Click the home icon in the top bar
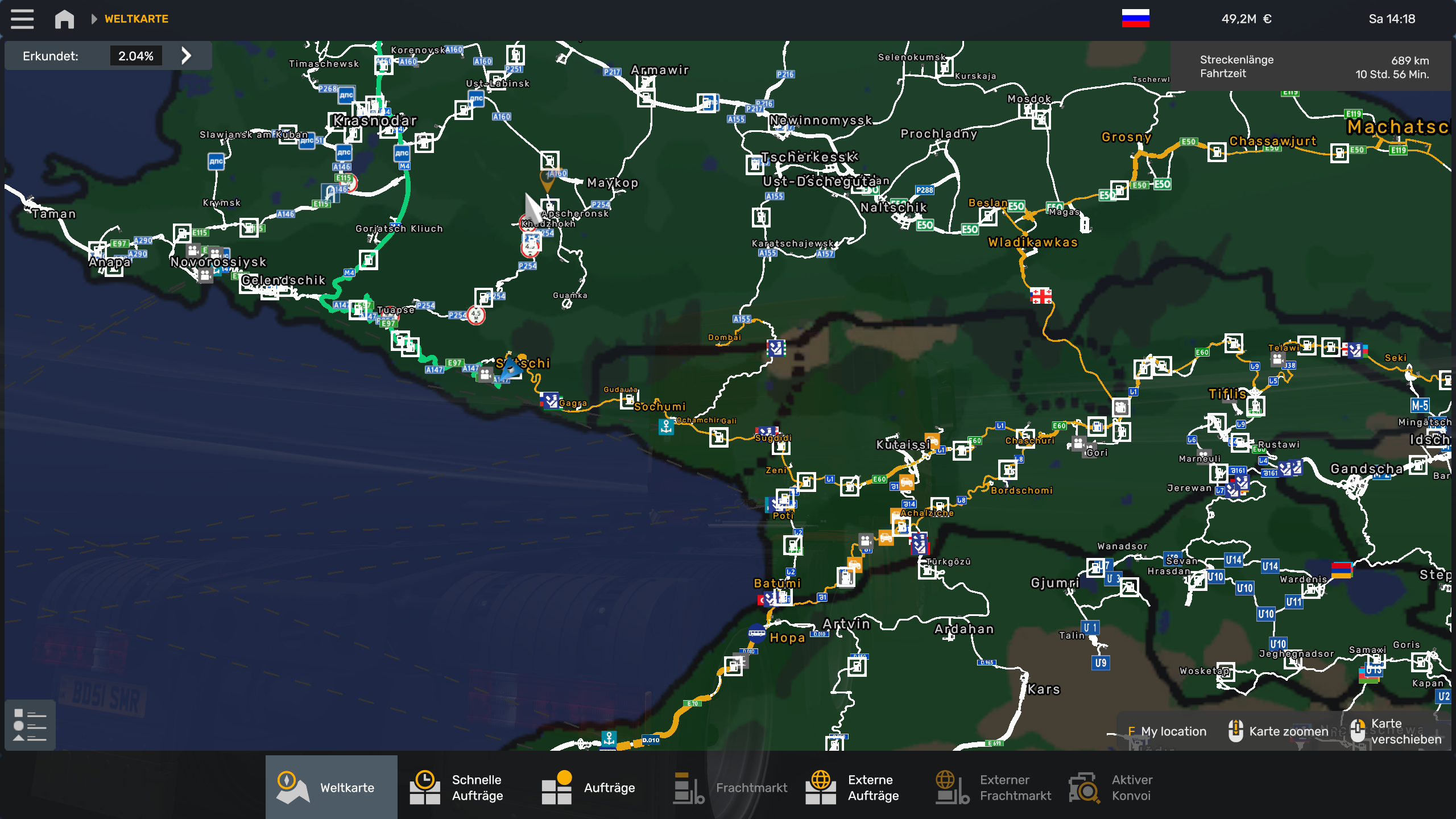The width and height of the screenshot is (1456, 819). (64, 19)
